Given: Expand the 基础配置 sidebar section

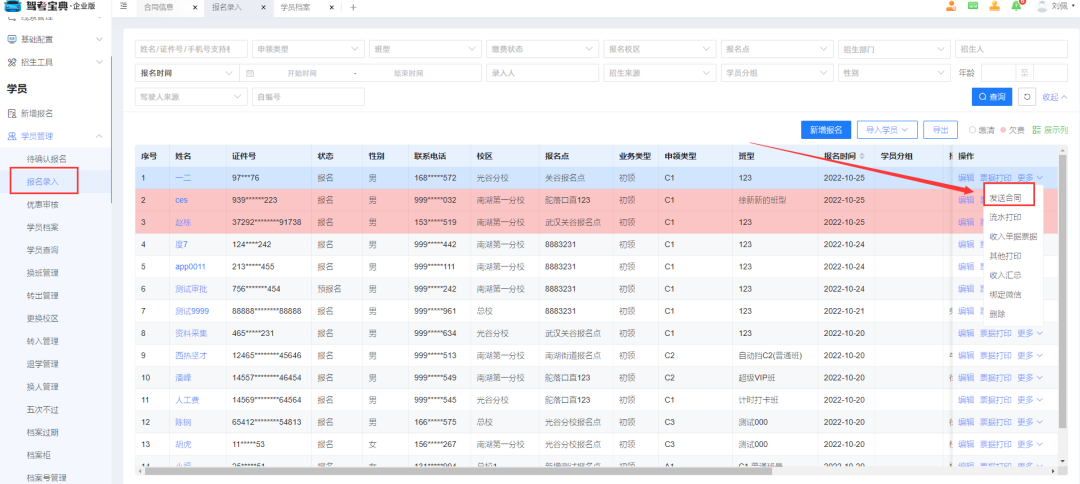Looking at the screenshot, I should [99, 39].
